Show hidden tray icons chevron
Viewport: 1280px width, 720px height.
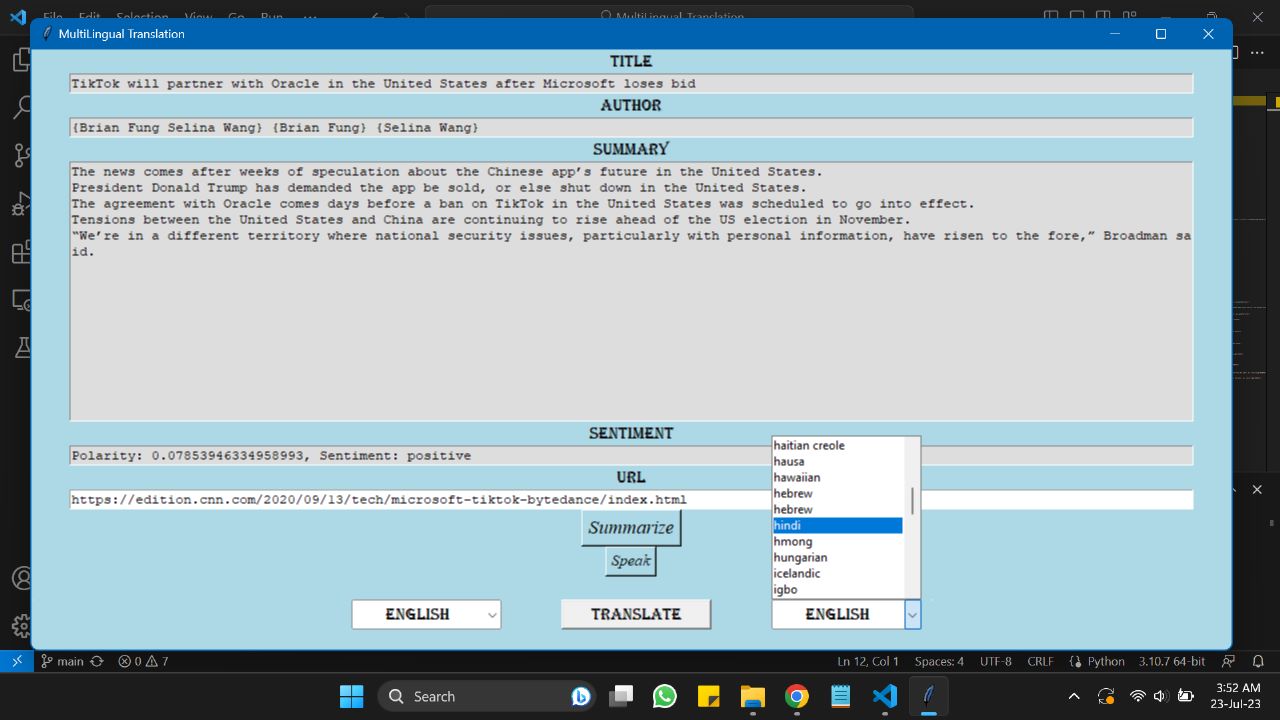pos(1074,696)
